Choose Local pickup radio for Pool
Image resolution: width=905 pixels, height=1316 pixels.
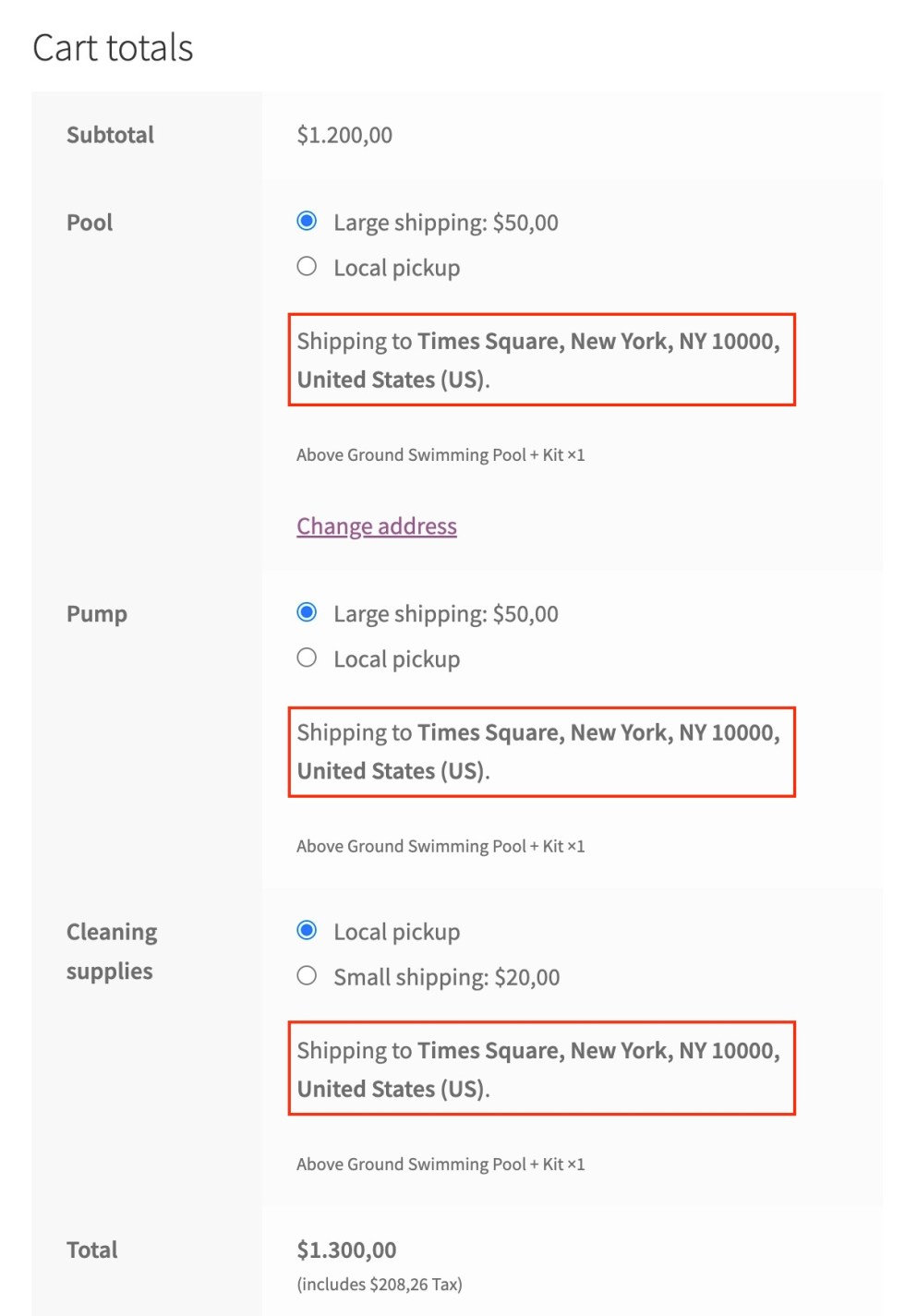[307, 267]
